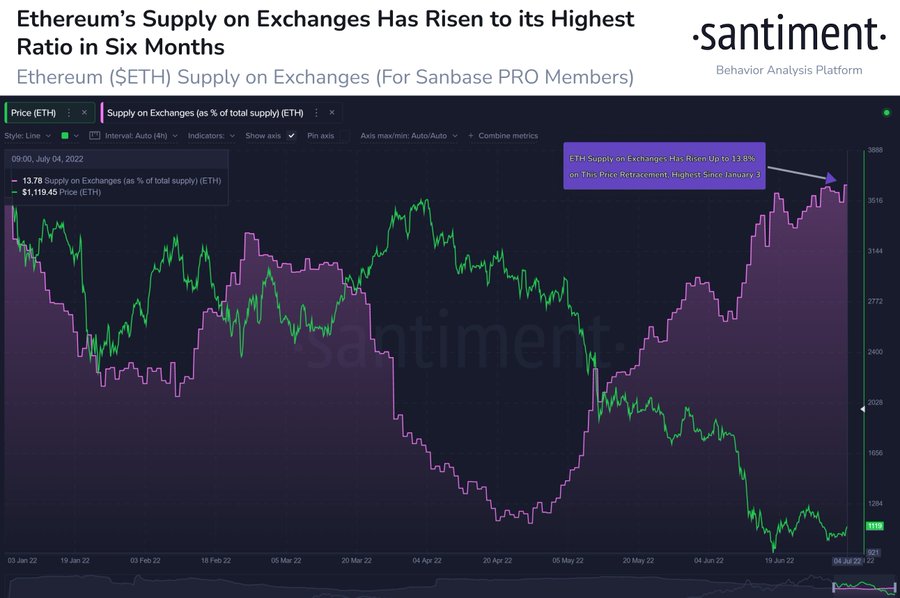The width and height of the screenshot is (900, 598).
Task: Click the plus icon beside Combine metrics
Action: [471, 136]
